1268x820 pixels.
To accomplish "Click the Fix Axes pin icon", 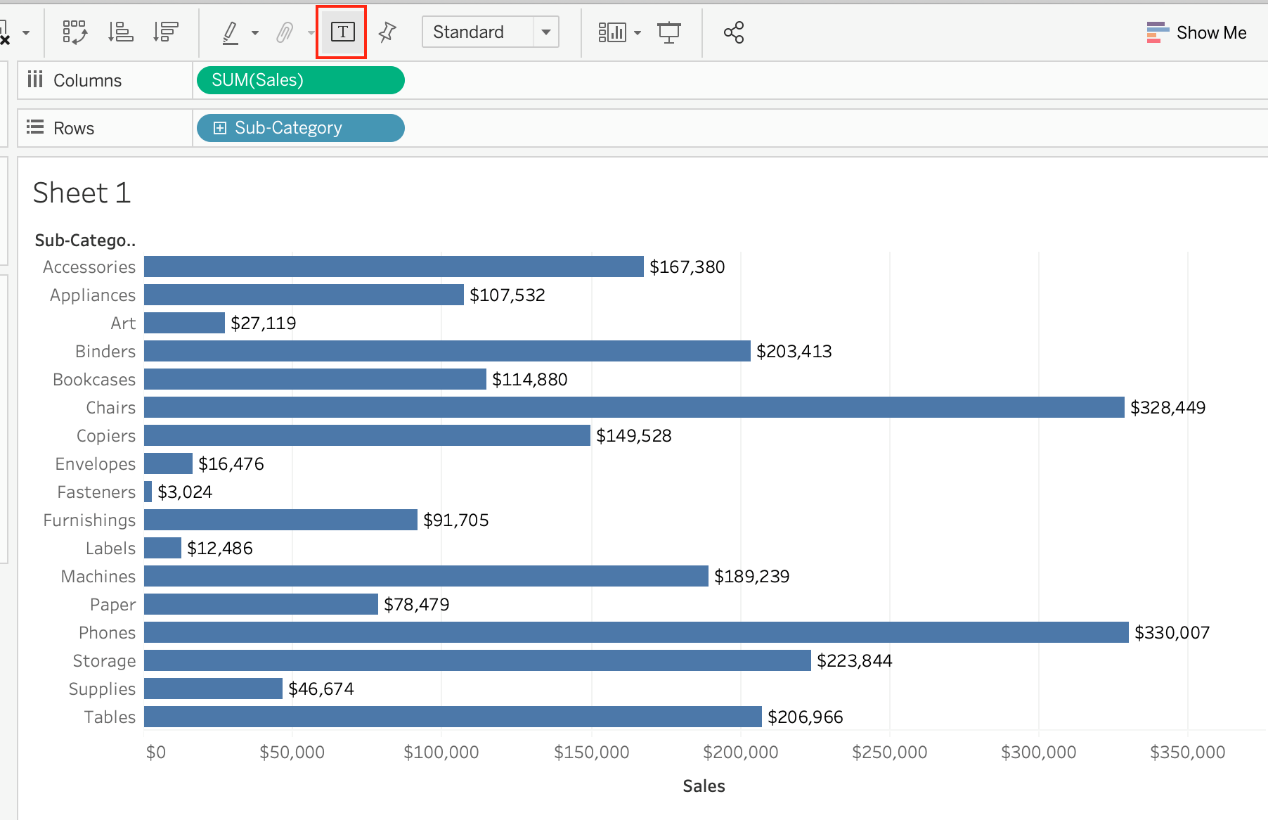I will (387, 32).
